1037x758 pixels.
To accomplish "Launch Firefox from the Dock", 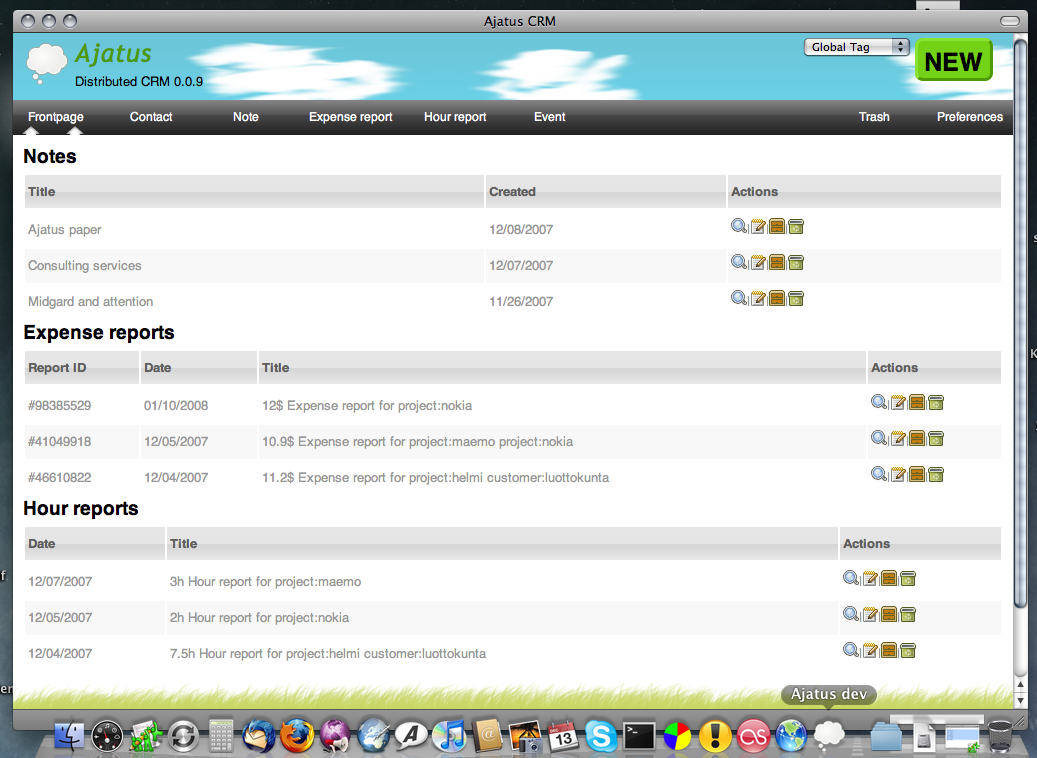I will pyautogui.click(x=296, y=737).
